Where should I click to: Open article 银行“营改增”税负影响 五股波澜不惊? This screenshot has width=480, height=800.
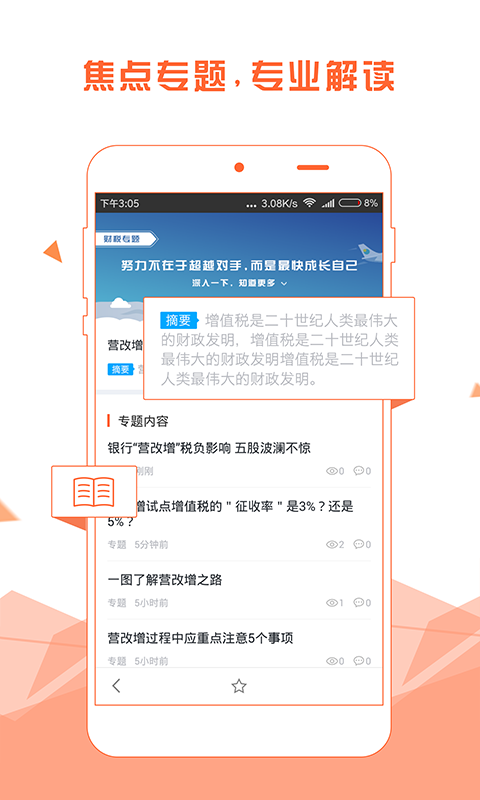tap(209, 448)
